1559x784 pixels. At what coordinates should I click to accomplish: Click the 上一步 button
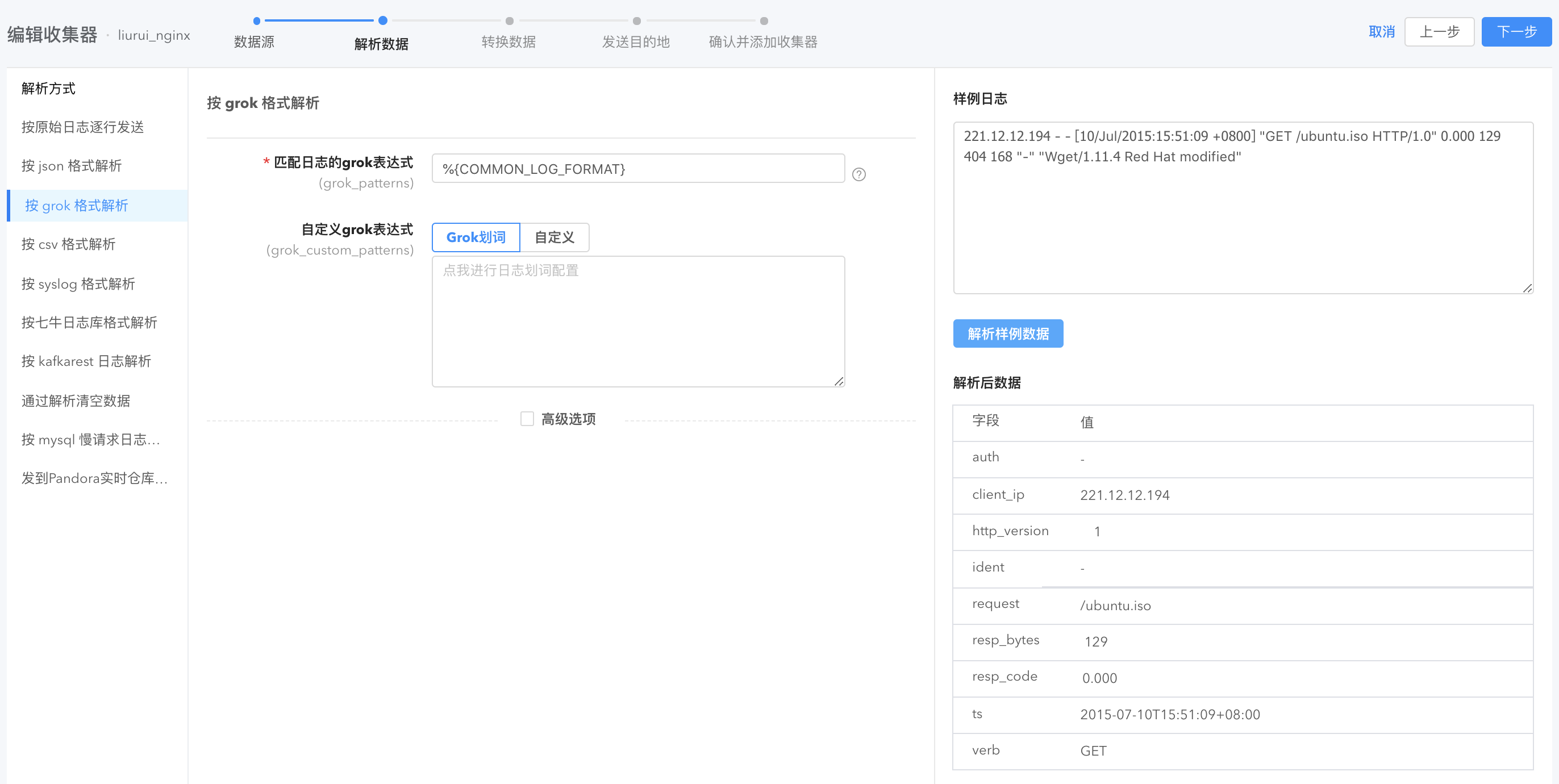[x=1439, y=31]
